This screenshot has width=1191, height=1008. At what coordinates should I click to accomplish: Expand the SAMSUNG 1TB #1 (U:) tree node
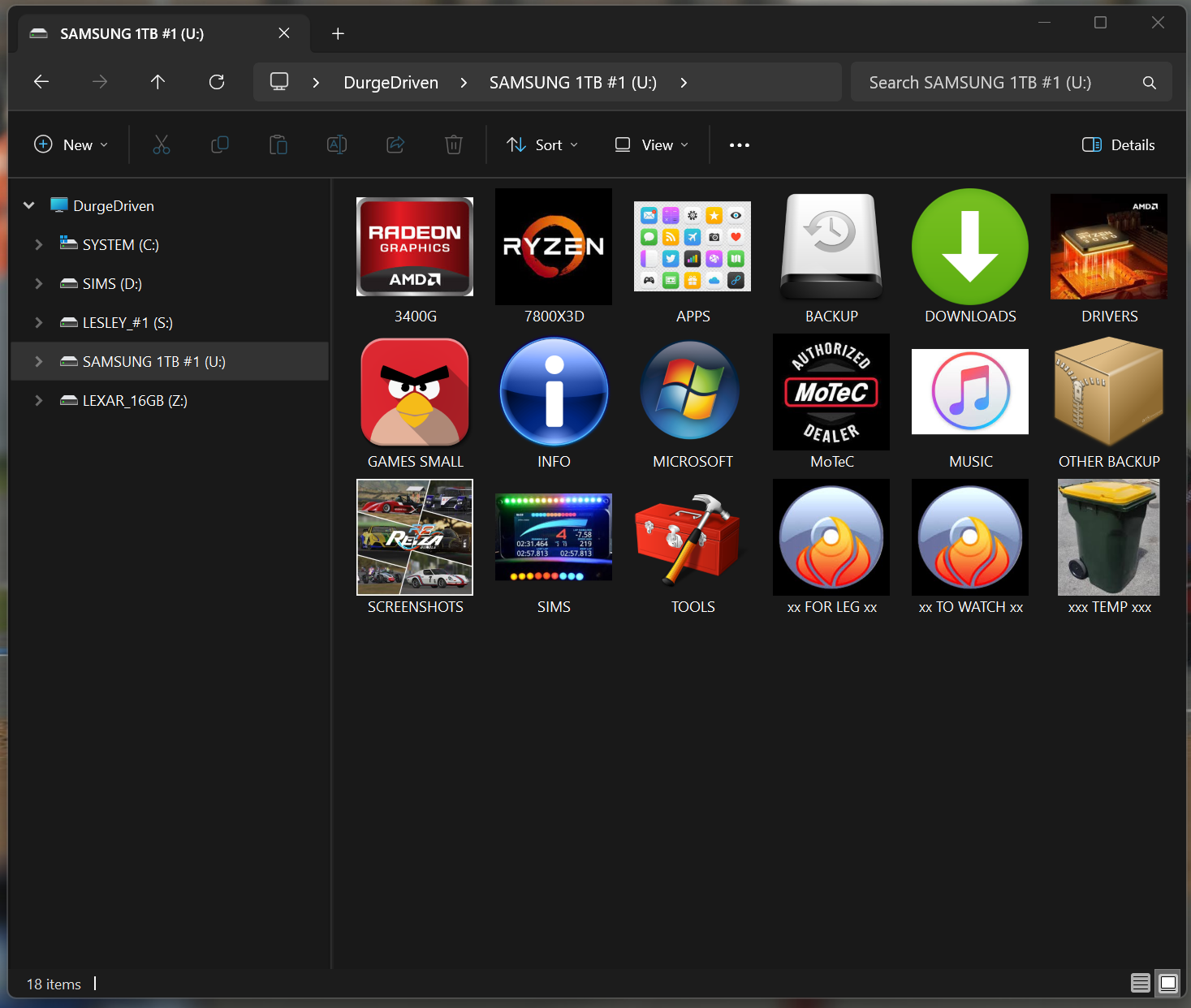coord(38,361)
